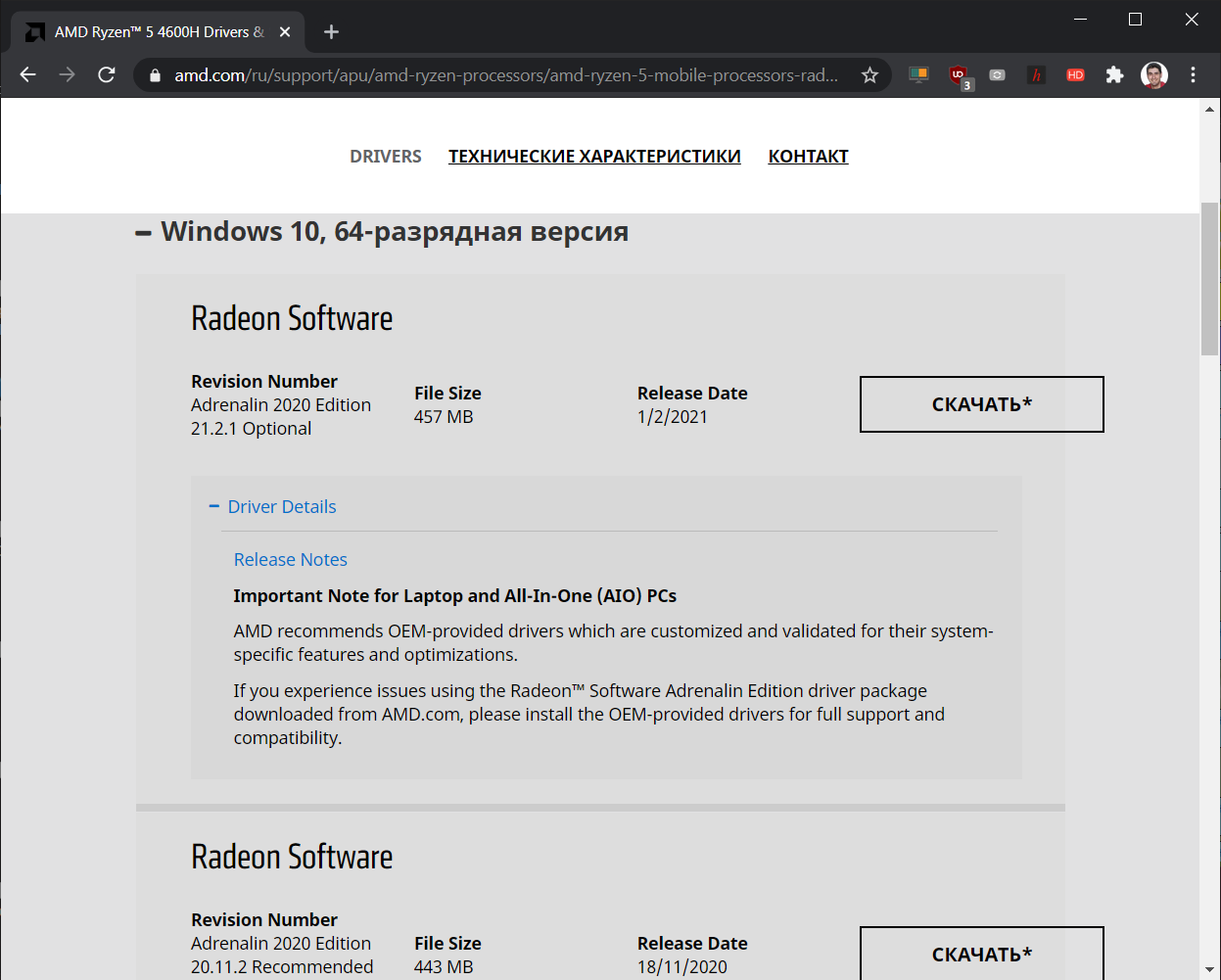
Task: Bookmark this page with the star icon
Action: coord(869,75)
